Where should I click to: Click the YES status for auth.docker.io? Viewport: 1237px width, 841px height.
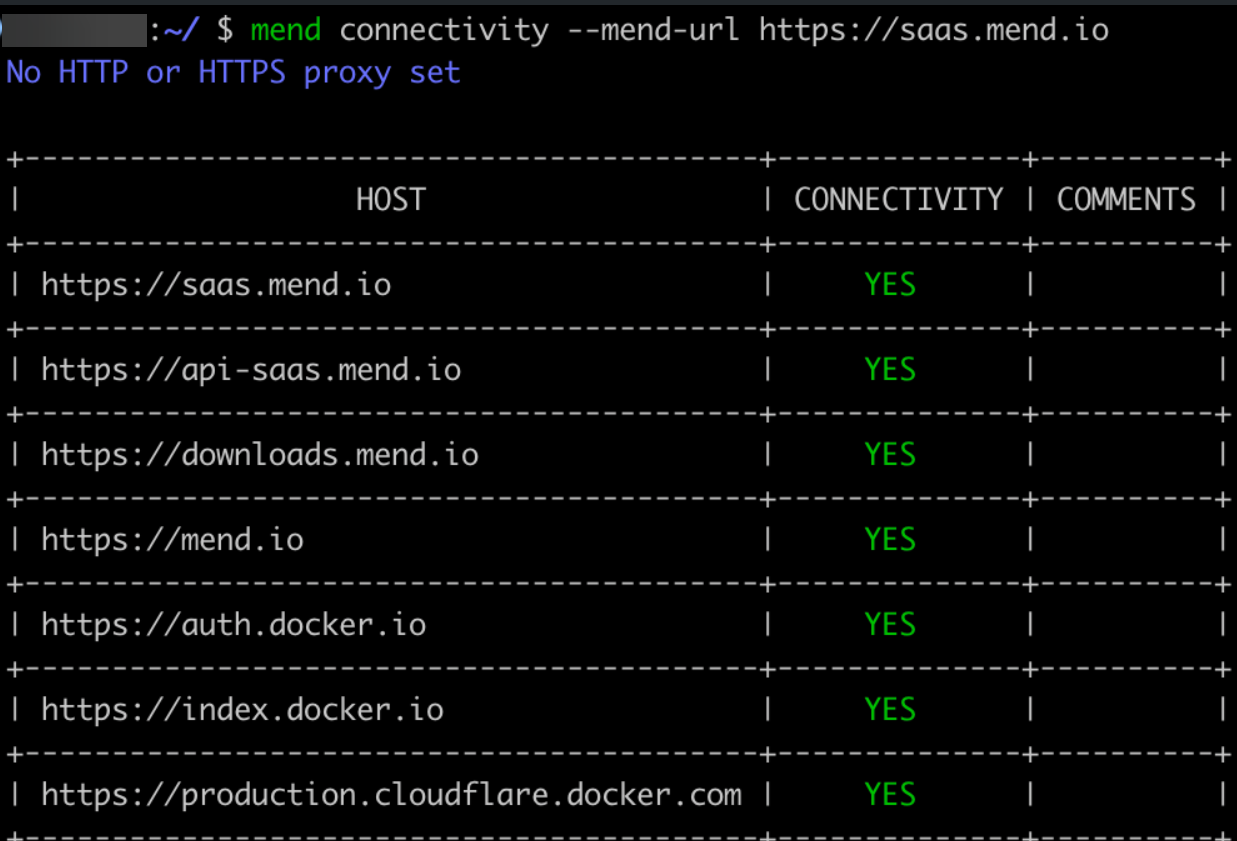point(890,625)
